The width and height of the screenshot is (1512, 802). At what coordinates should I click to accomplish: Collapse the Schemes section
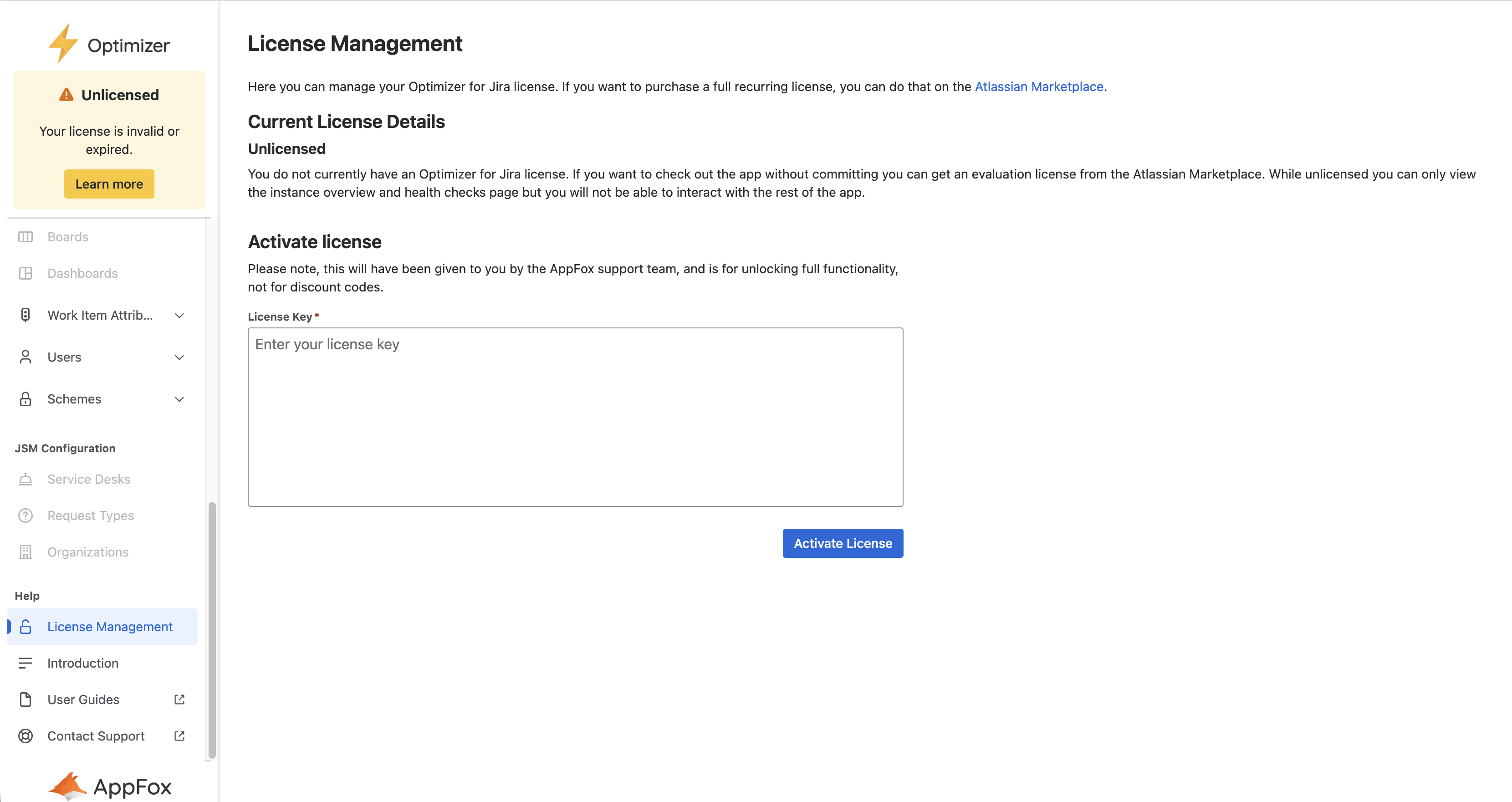pyautogui.click(x=179, y=398)
